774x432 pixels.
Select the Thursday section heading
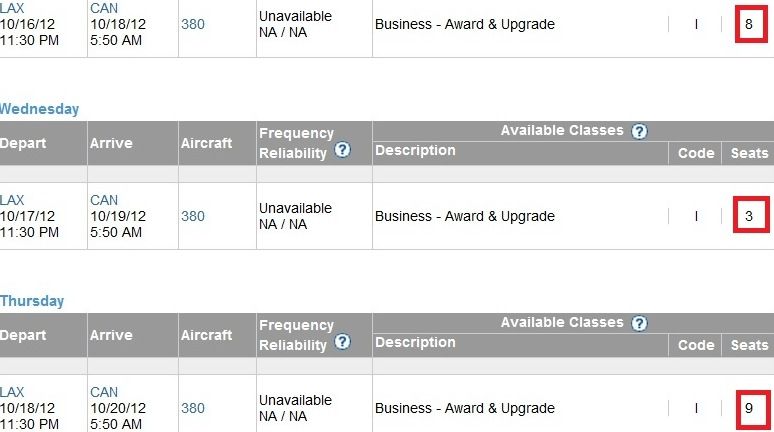(32, 301)
